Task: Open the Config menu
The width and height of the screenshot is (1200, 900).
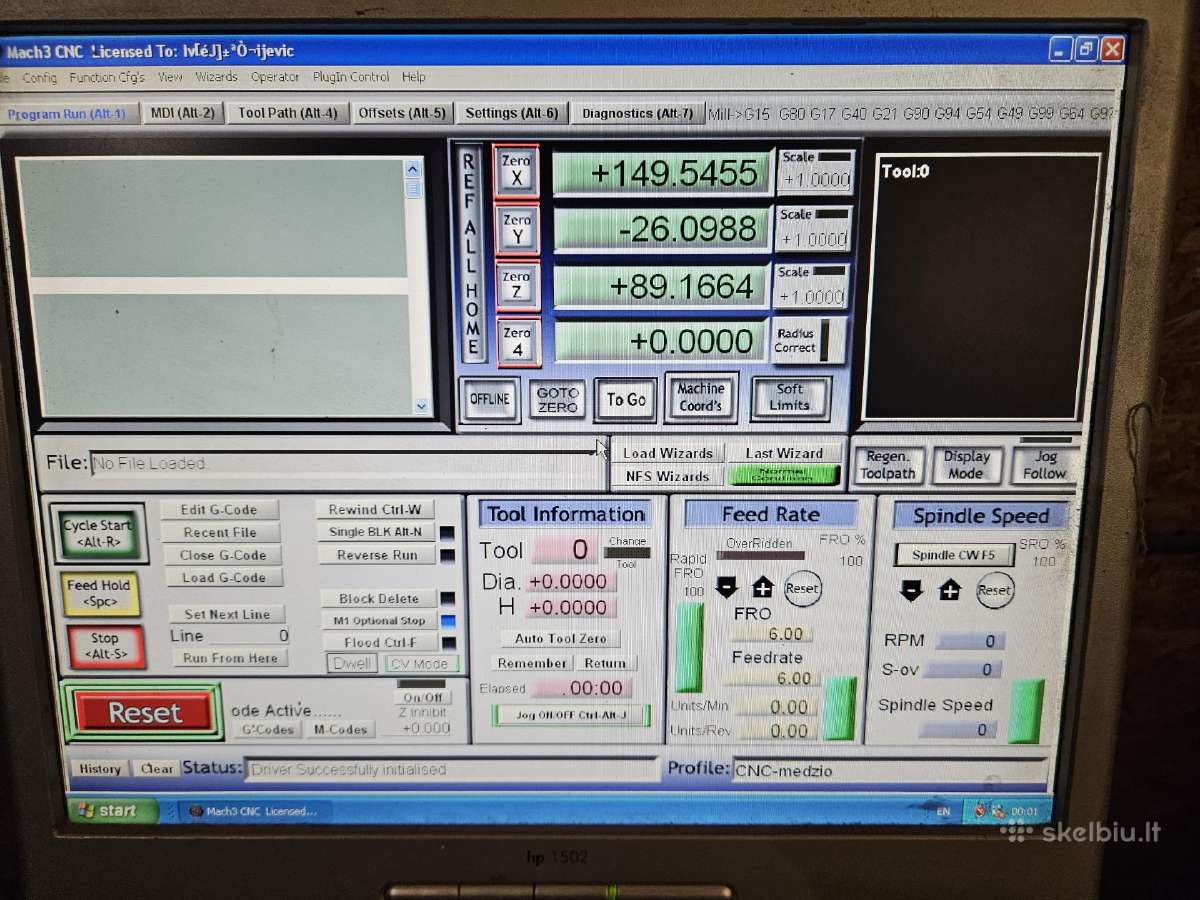Action: click(39, 77)
